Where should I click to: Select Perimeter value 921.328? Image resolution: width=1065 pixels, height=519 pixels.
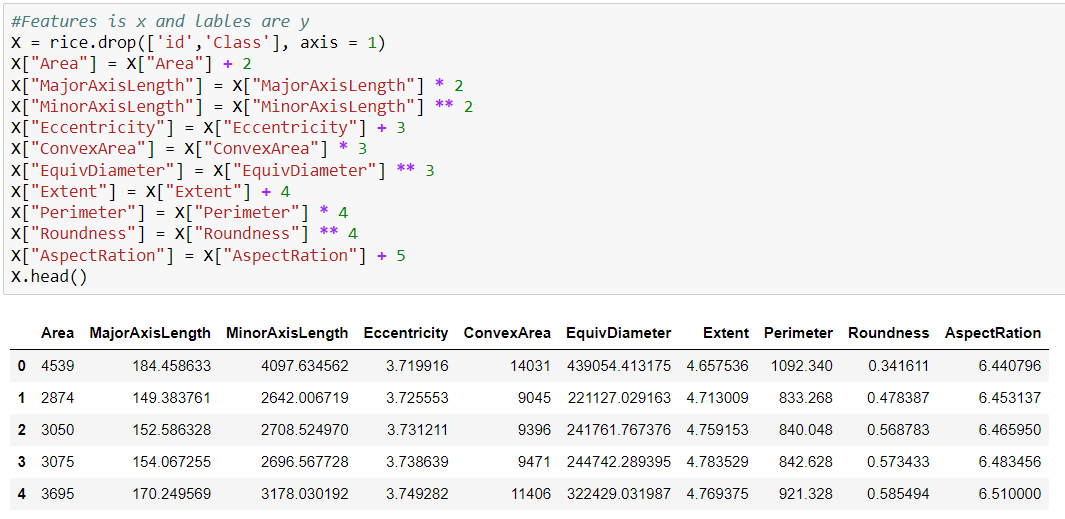point(806,494)
